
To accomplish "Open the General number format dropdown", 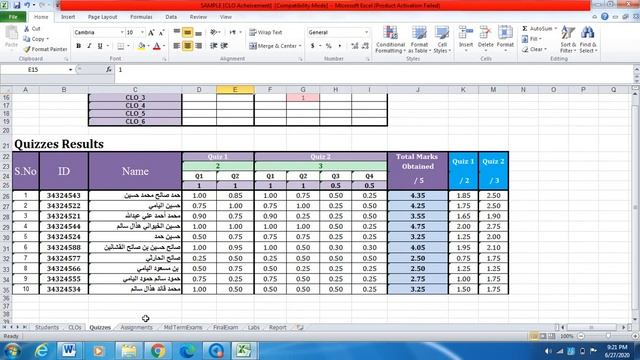I will coord(366,32).
